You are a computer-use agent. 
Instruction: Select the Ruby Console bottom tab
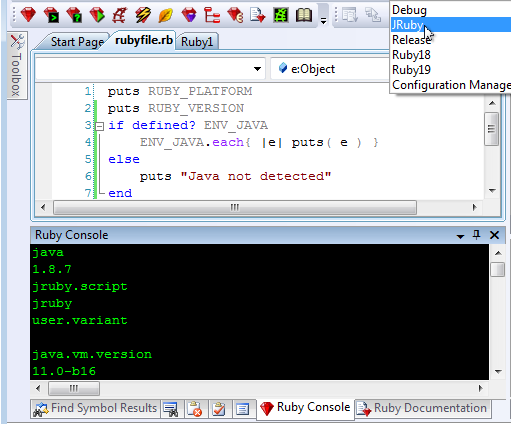(x=305, y=408)
